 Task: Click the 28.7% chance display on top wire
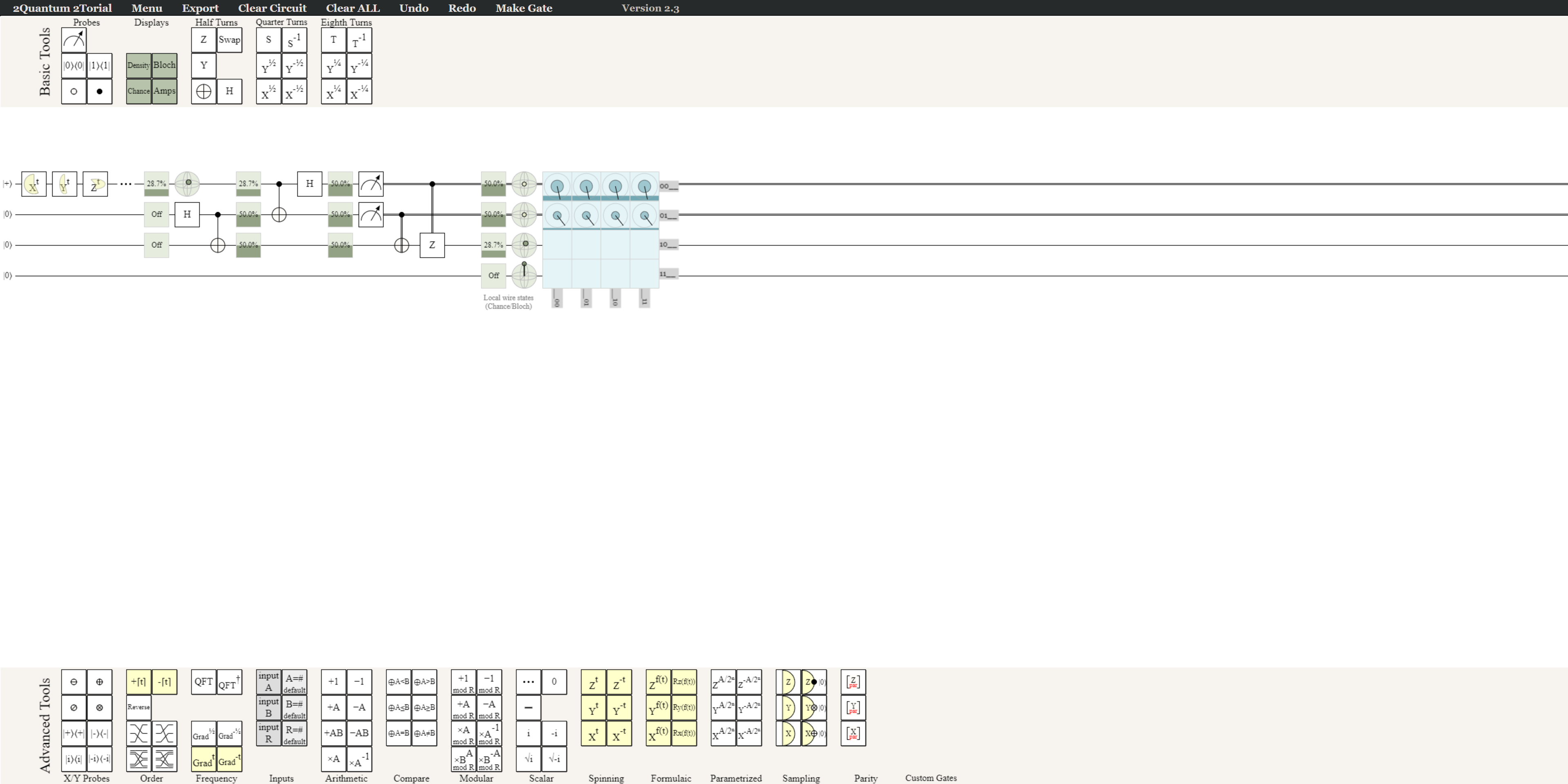156,184
